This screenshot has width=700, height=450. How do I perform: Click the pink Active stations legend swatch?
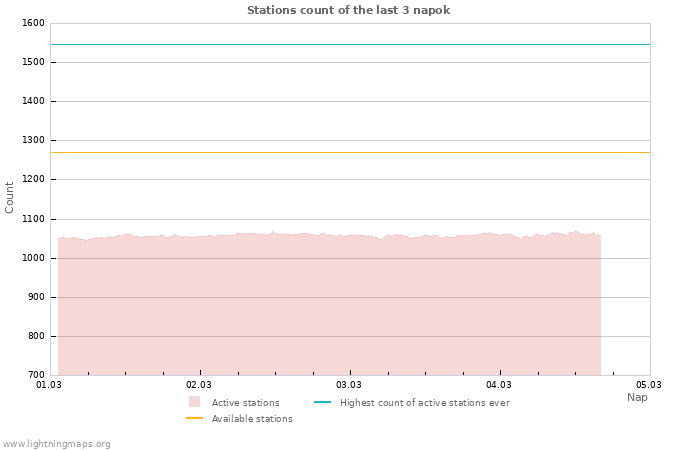[194, 402]
